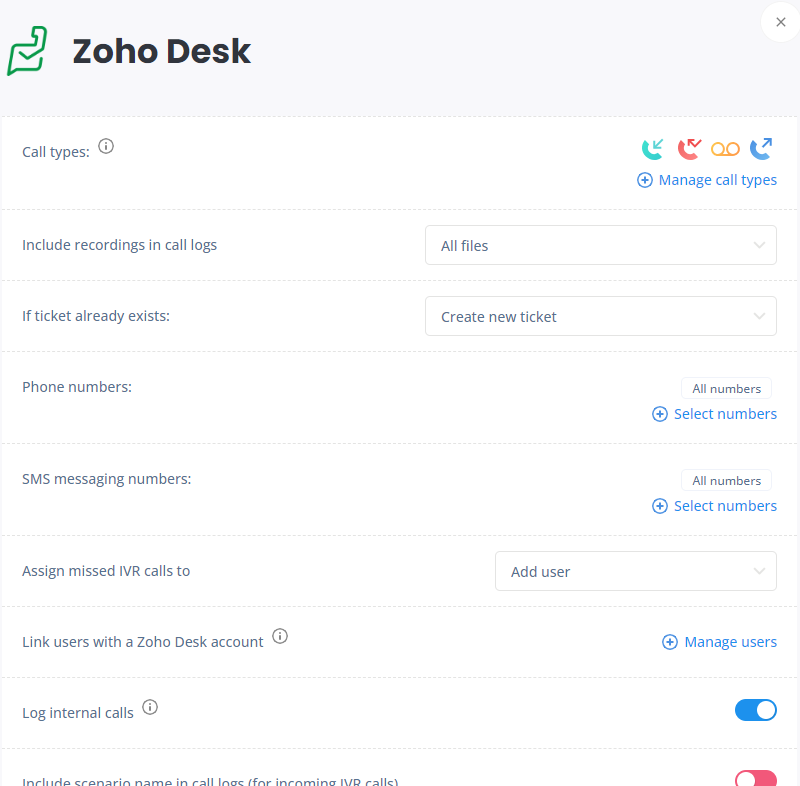Open Include recordings in call logs dropdown
The image size is (800, 786).
pos(601,245)
